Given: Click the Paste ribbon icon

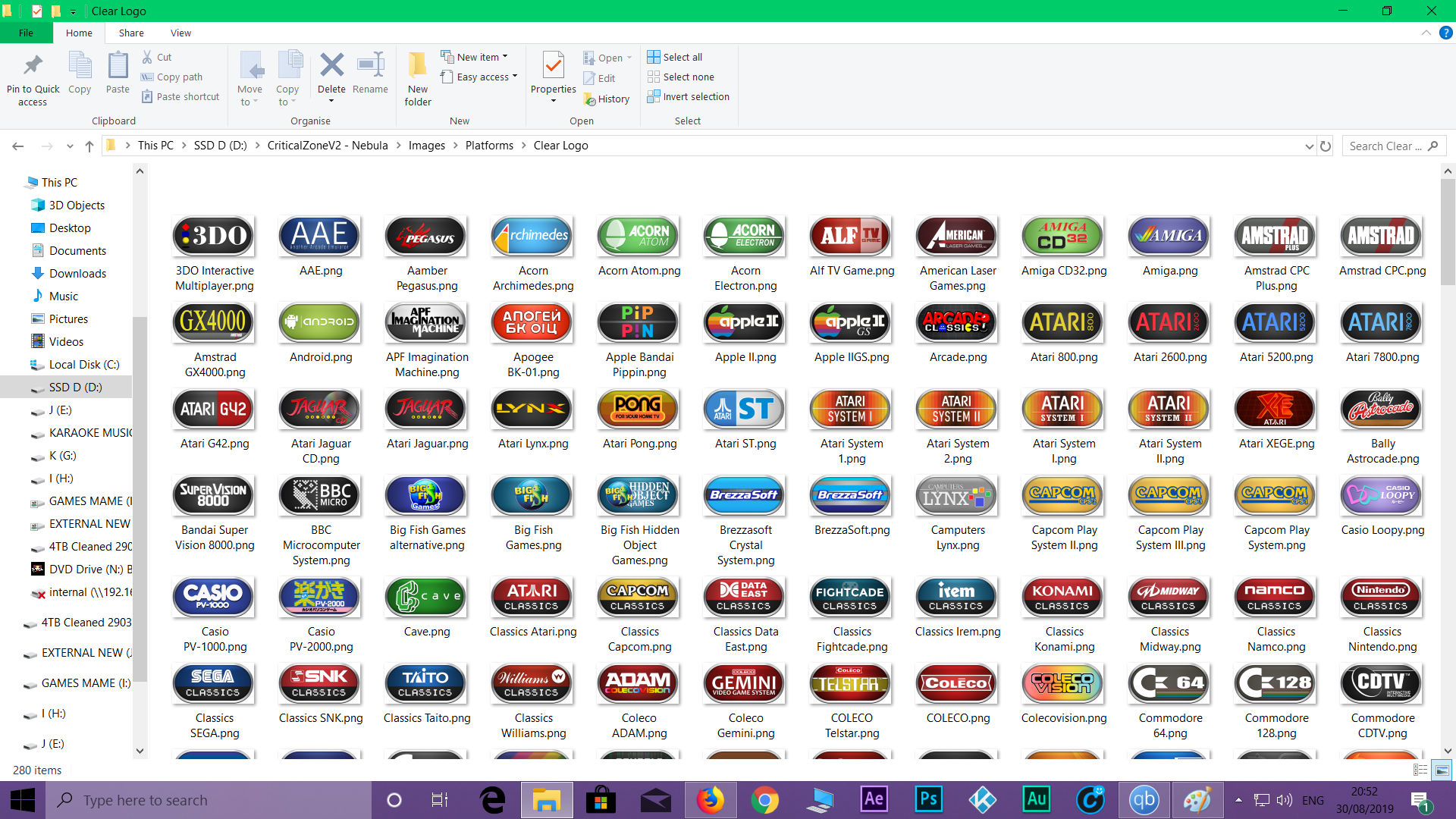Looking at the screenshot, I should click(118, 65).
